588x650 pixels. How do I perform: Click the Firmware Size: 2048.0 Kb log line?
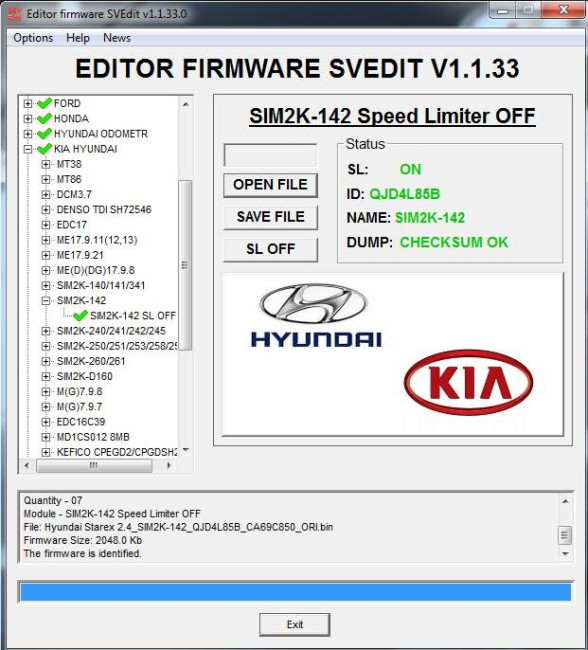point(83,541)
